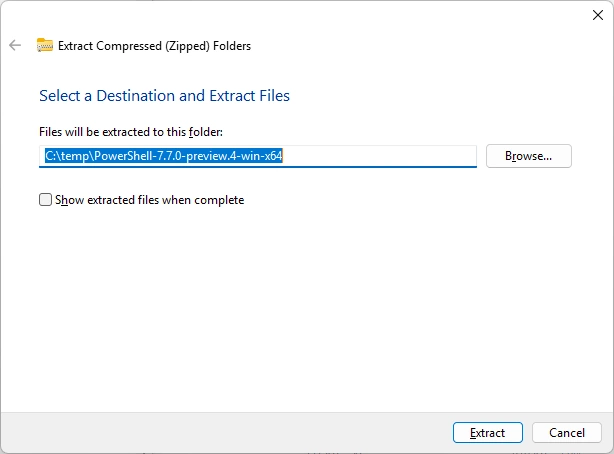Enable Show extracted files when complete checkbox
This screenshot has height=454, width=614.
[45, 200]
